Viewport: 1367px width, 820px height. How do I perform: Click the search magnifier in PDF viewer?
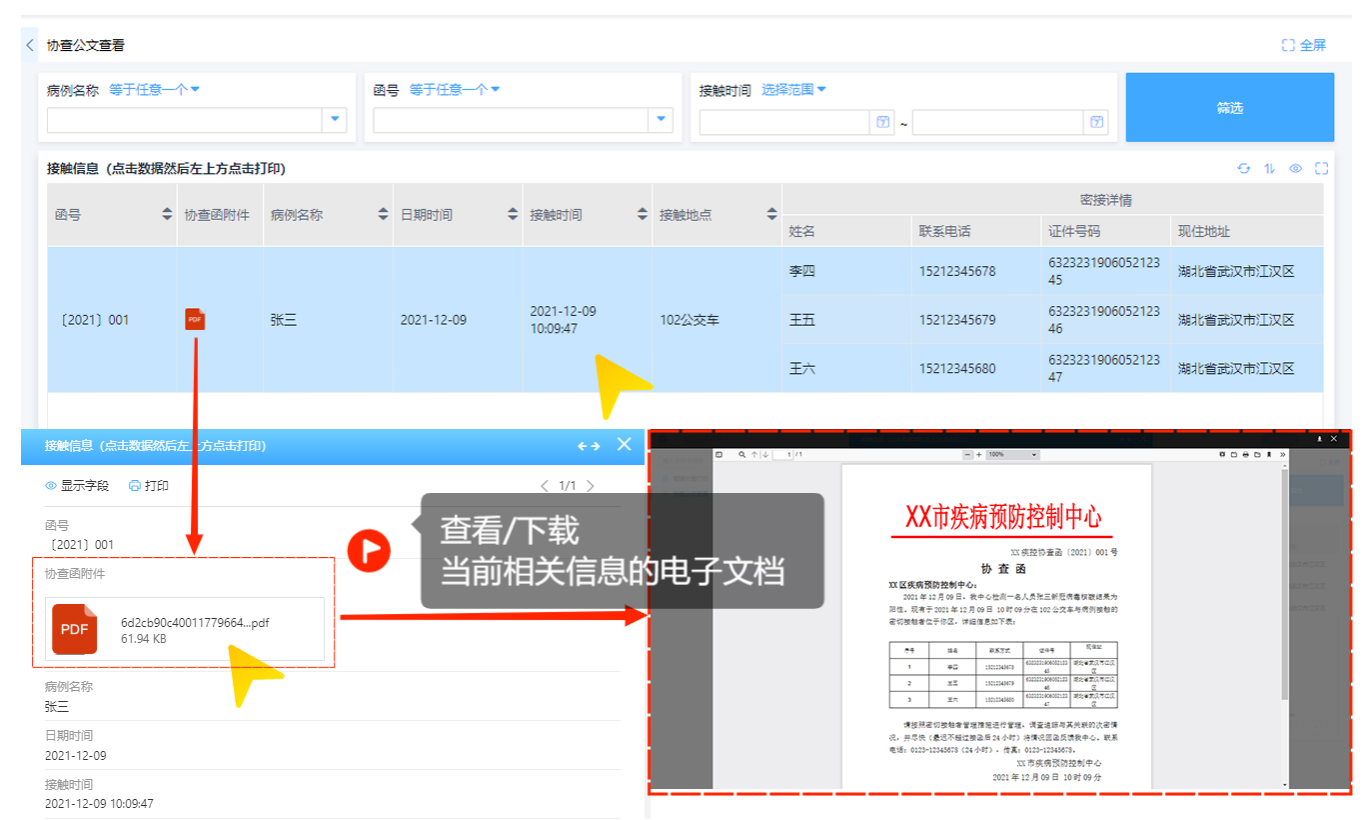[x=741, y=455]
